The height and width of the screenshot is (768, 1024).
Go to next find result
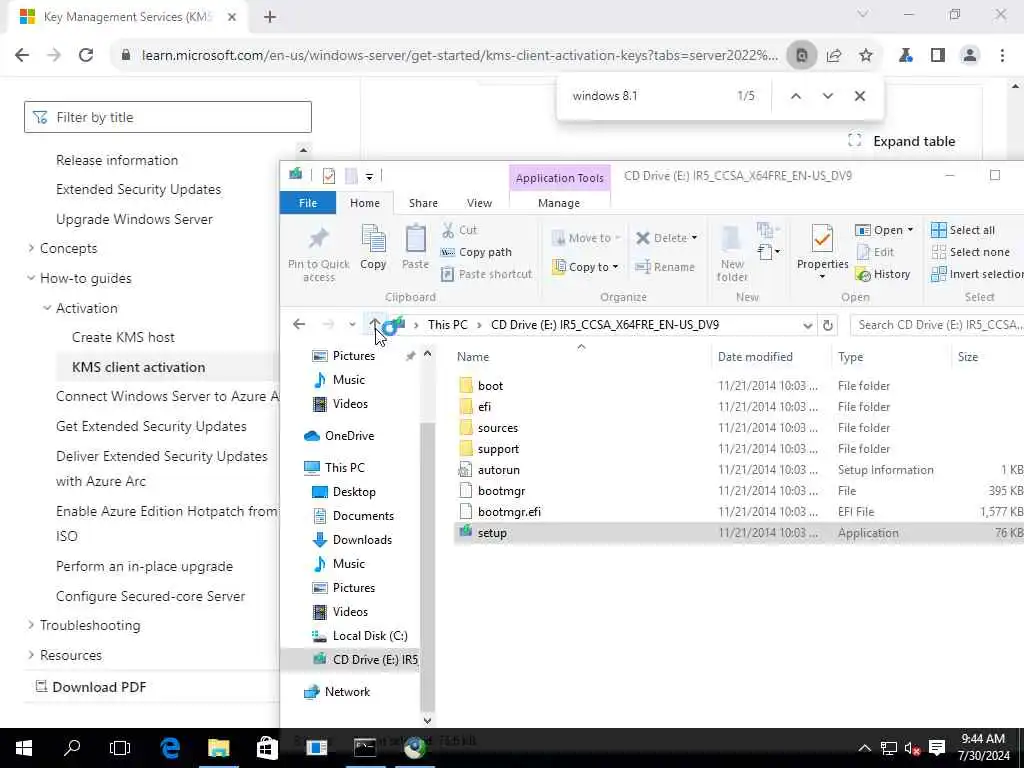[x=827, y=96]
